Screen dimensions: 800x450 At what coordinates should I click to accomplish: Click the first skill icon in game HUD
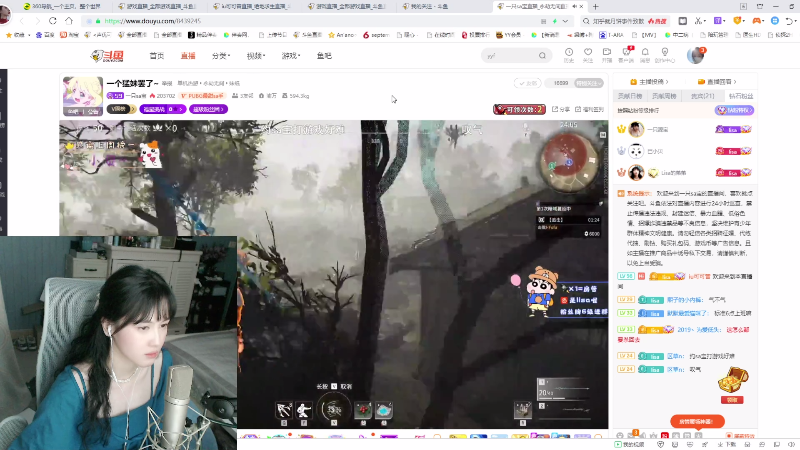(284, 410)
